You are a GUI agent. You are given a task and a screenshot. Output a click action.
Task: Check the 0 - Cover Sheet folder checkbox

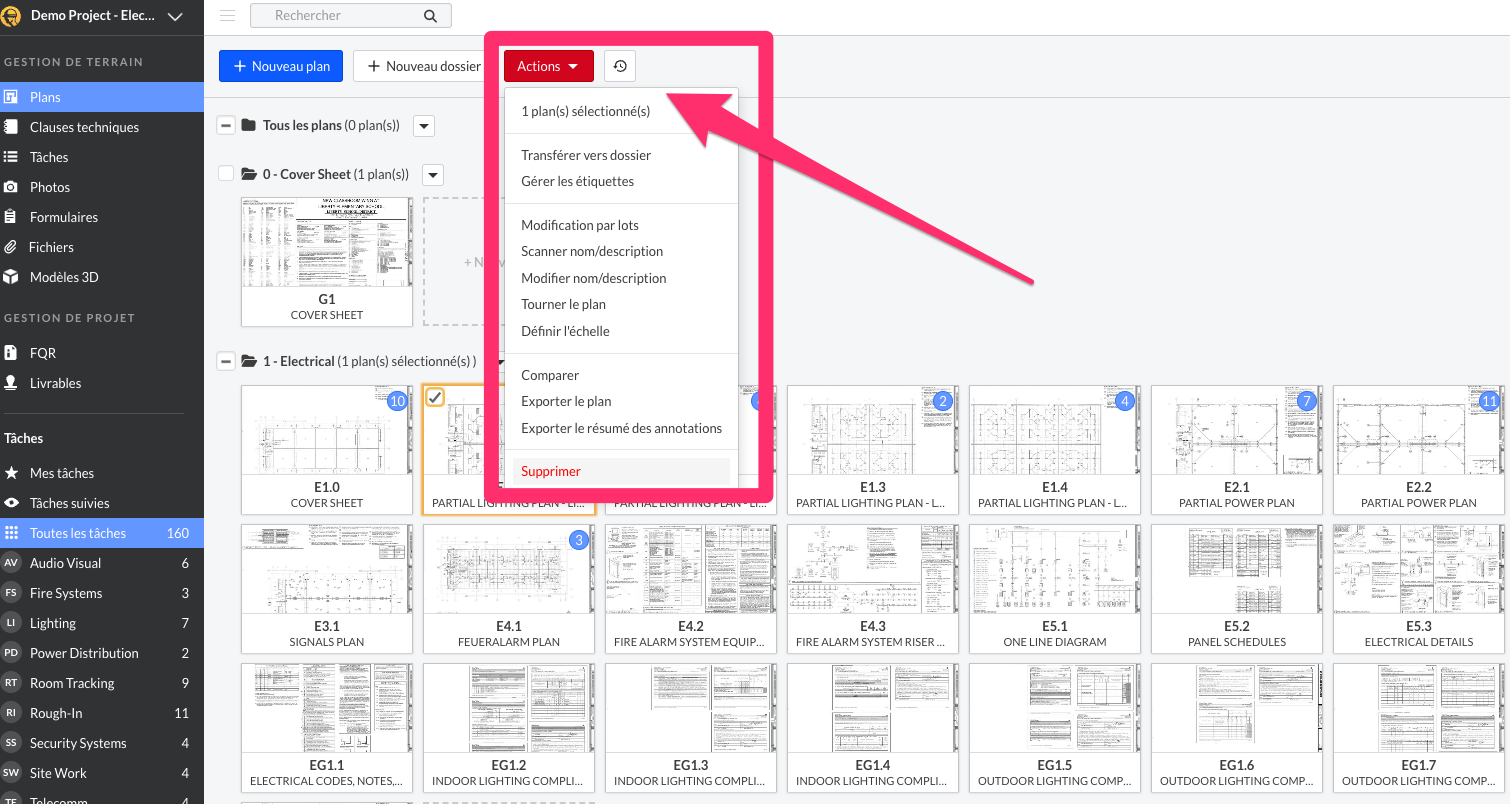(226, 174)
